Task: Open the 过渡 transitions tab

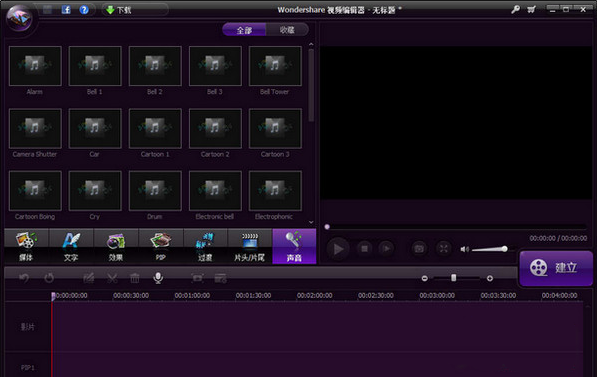Action: click(x=205, y=246)
